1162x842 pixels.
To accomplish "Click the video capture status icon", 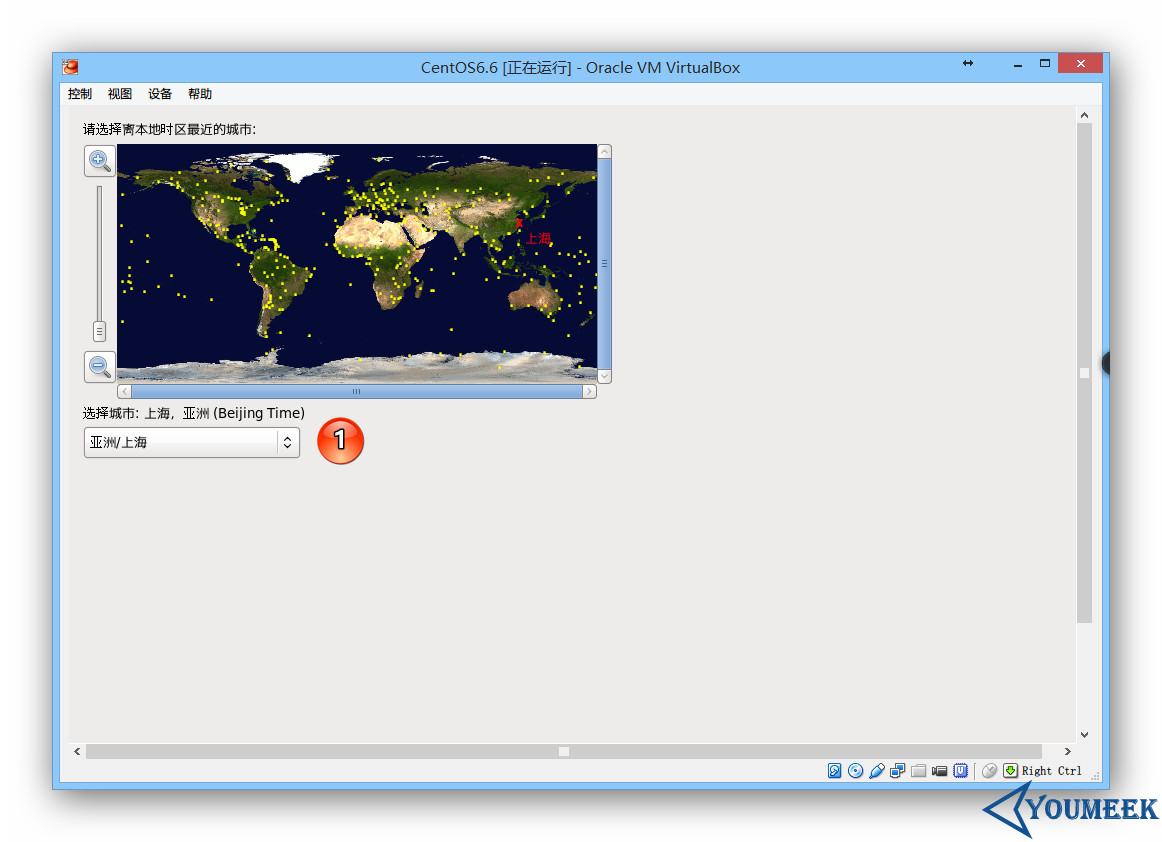I will point(939,770).
